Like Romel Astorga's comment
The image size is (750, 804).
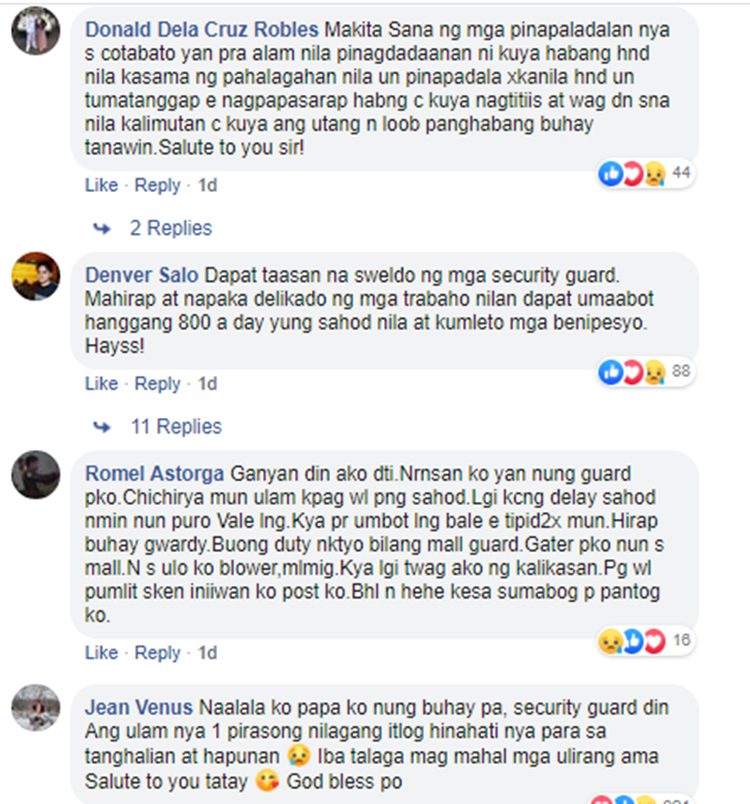click(102, 653)
